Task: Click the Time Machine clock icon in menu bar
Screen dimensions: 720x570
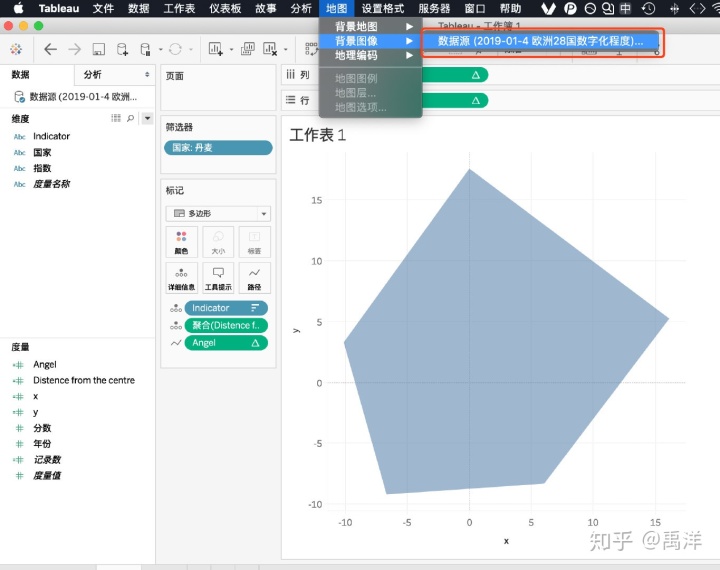Action: [x=648, y=8]
